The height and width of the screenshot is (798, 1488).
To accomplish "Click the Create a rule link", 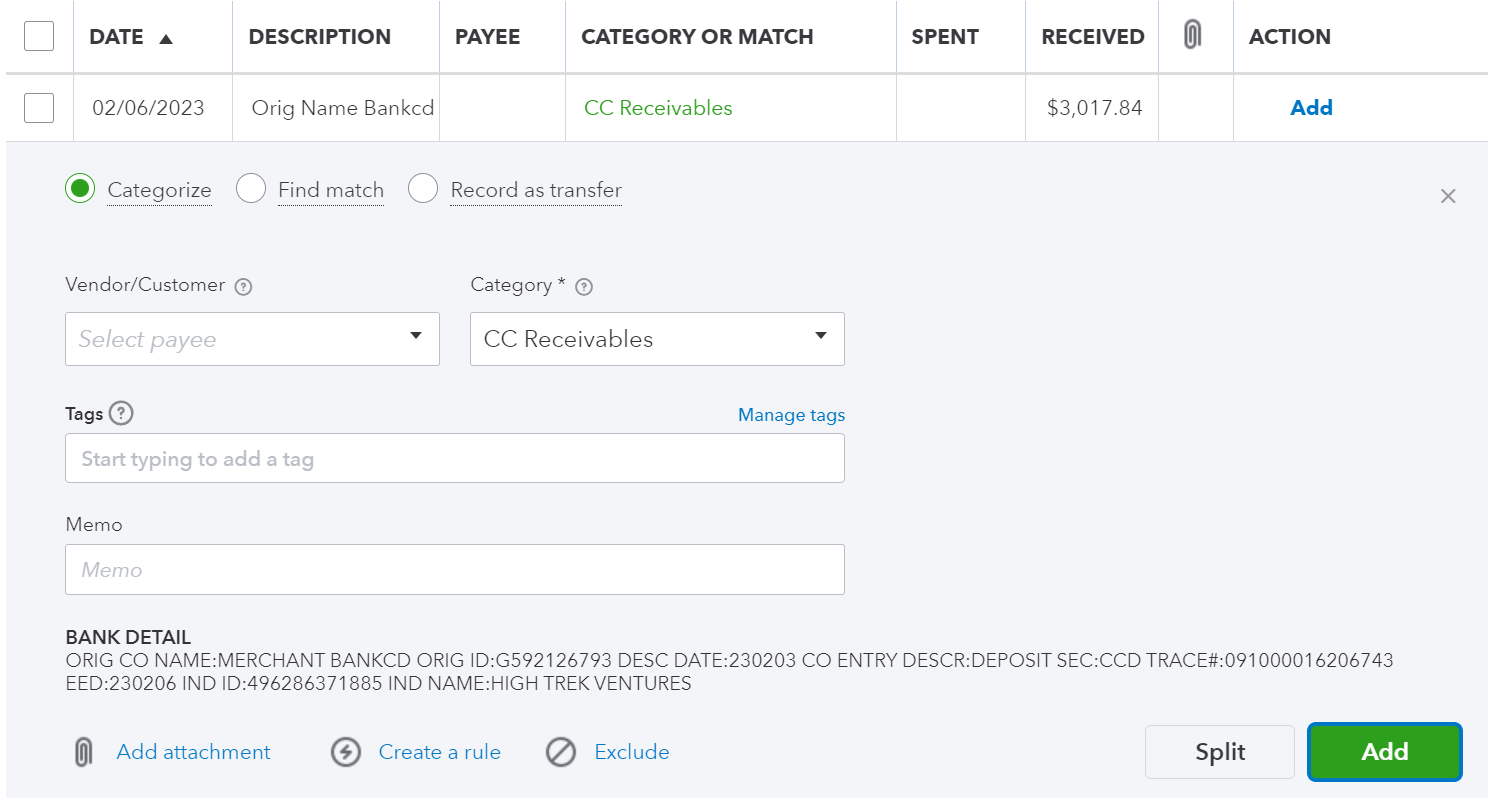I will click(440, 752).
